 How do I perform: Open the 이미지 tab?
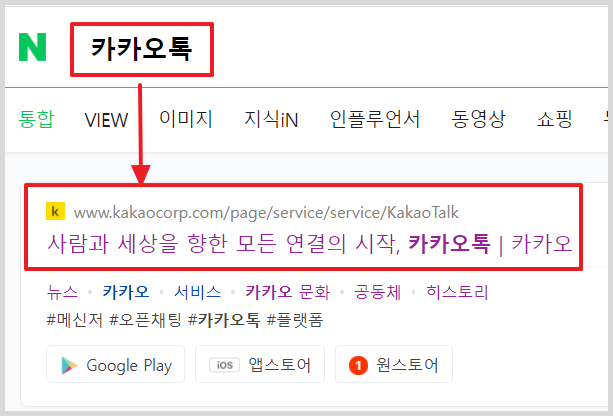click(186, 119)
